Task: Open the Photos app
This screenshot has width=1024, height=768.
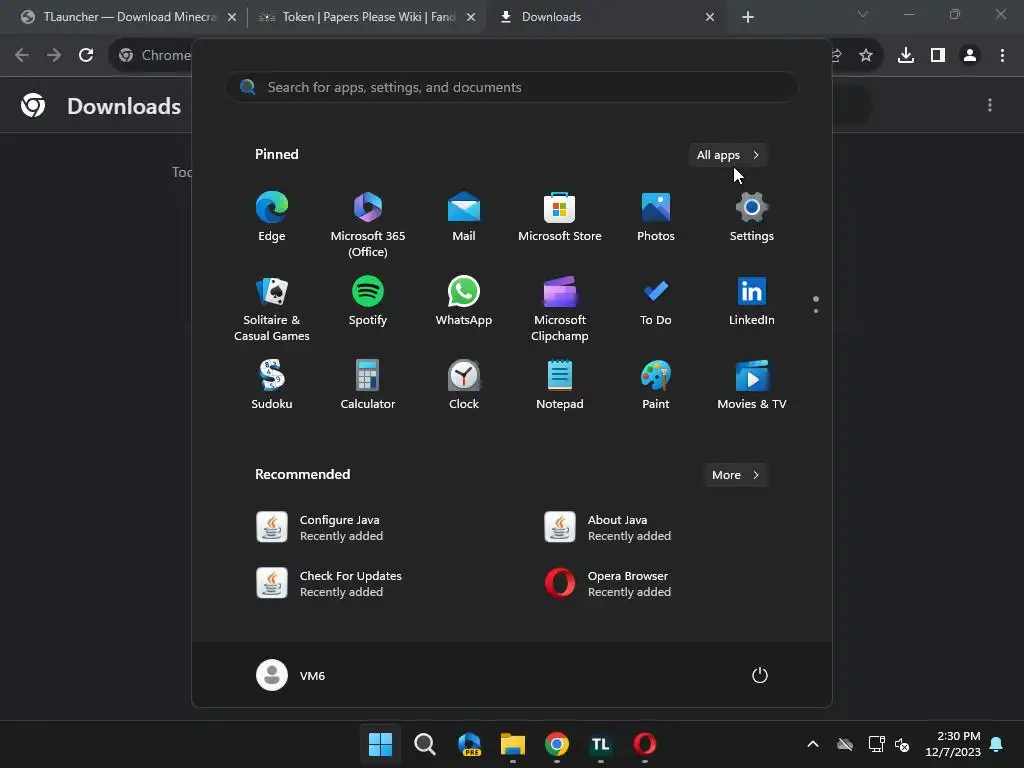Action: click(x=656, y=217)
